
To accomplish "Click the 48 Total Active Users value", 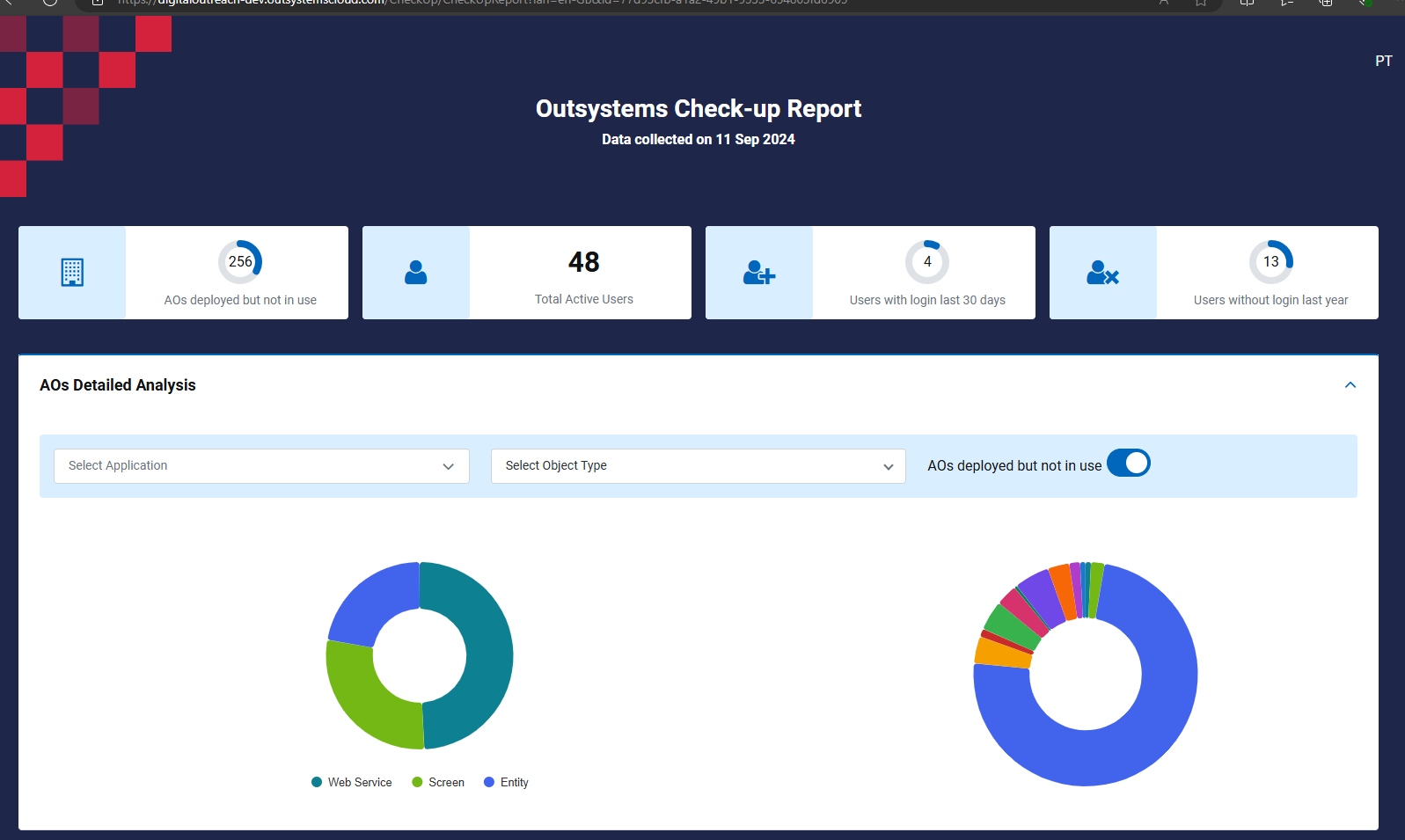I will tap(584, 261).
